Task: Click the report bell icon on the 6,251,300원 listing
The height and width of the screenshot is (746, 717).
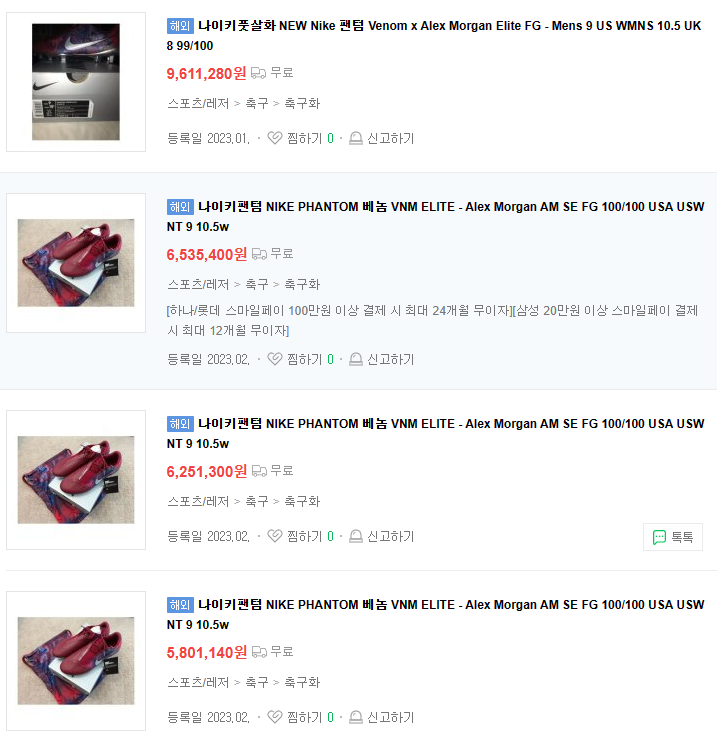Action: (x=355, y=536)
